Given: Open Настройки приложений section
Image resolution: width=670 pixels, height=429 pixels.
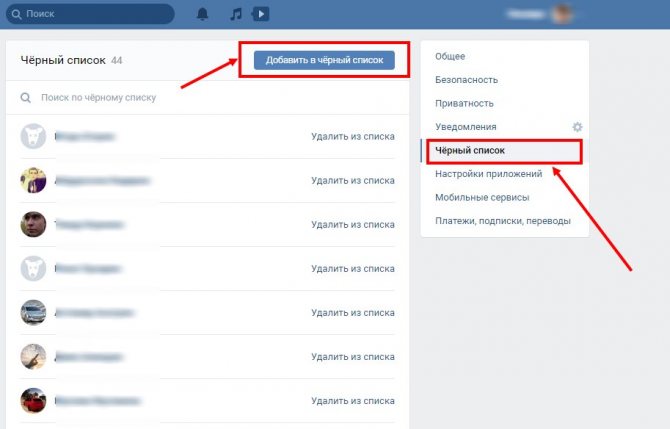Looking at the screenshot, I should (488, 174).
